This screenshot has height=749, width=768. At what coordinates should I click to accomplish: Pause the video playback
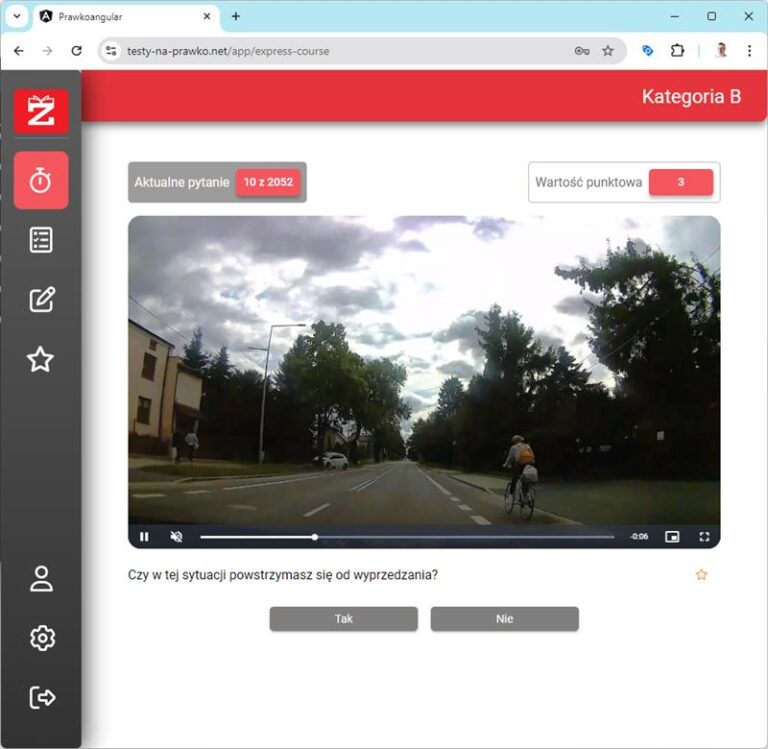click(144, 537)
